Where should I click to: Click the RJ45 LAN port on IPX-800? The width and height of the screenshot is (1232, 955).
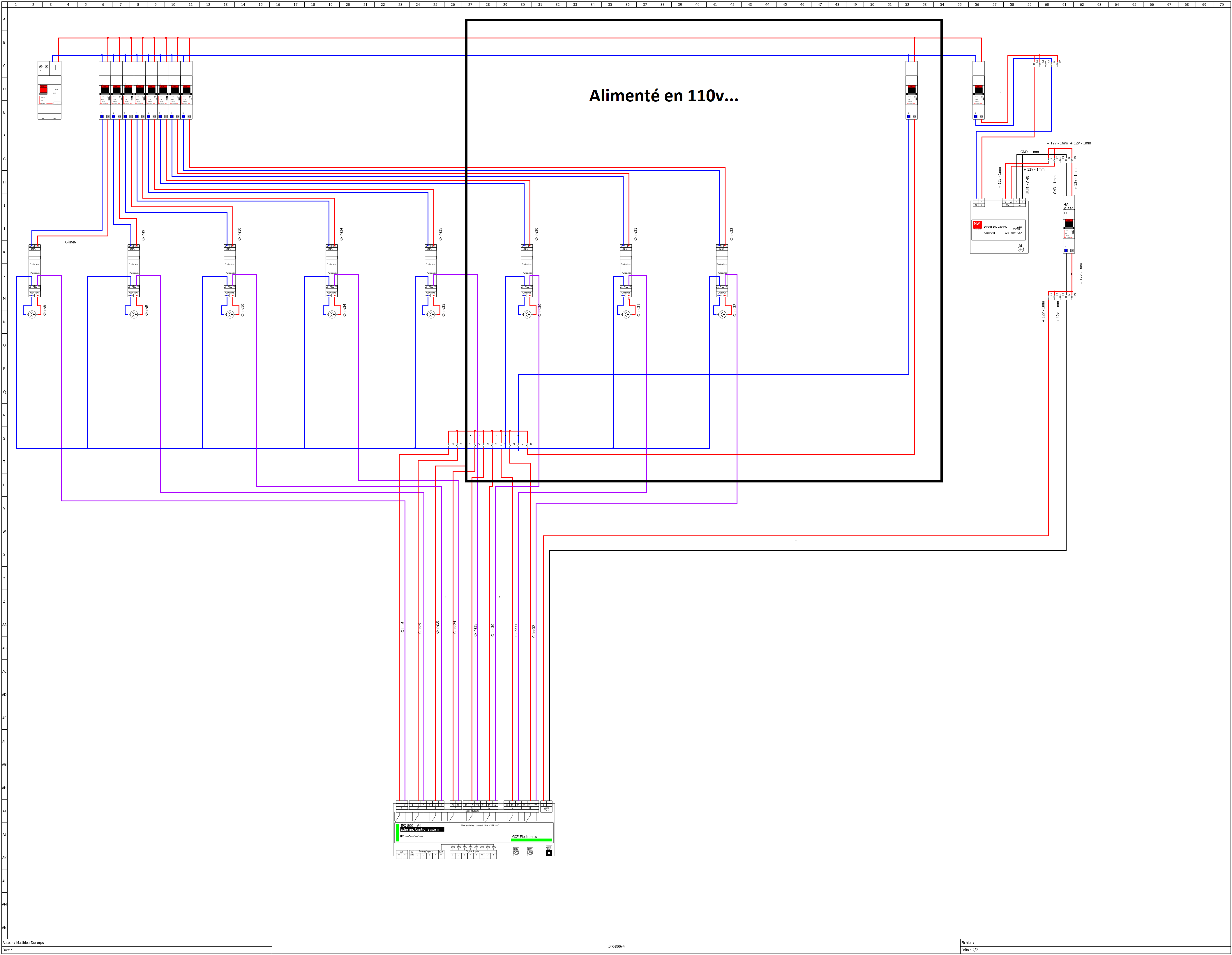530,852
